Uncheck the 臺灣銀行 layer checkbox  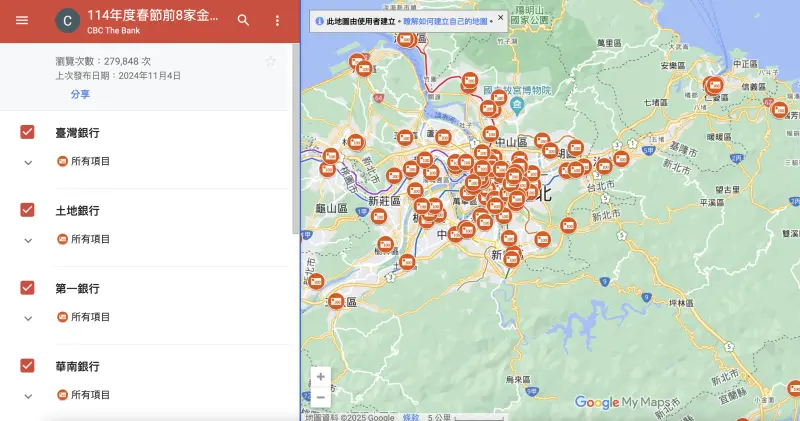tap(28, 132)
